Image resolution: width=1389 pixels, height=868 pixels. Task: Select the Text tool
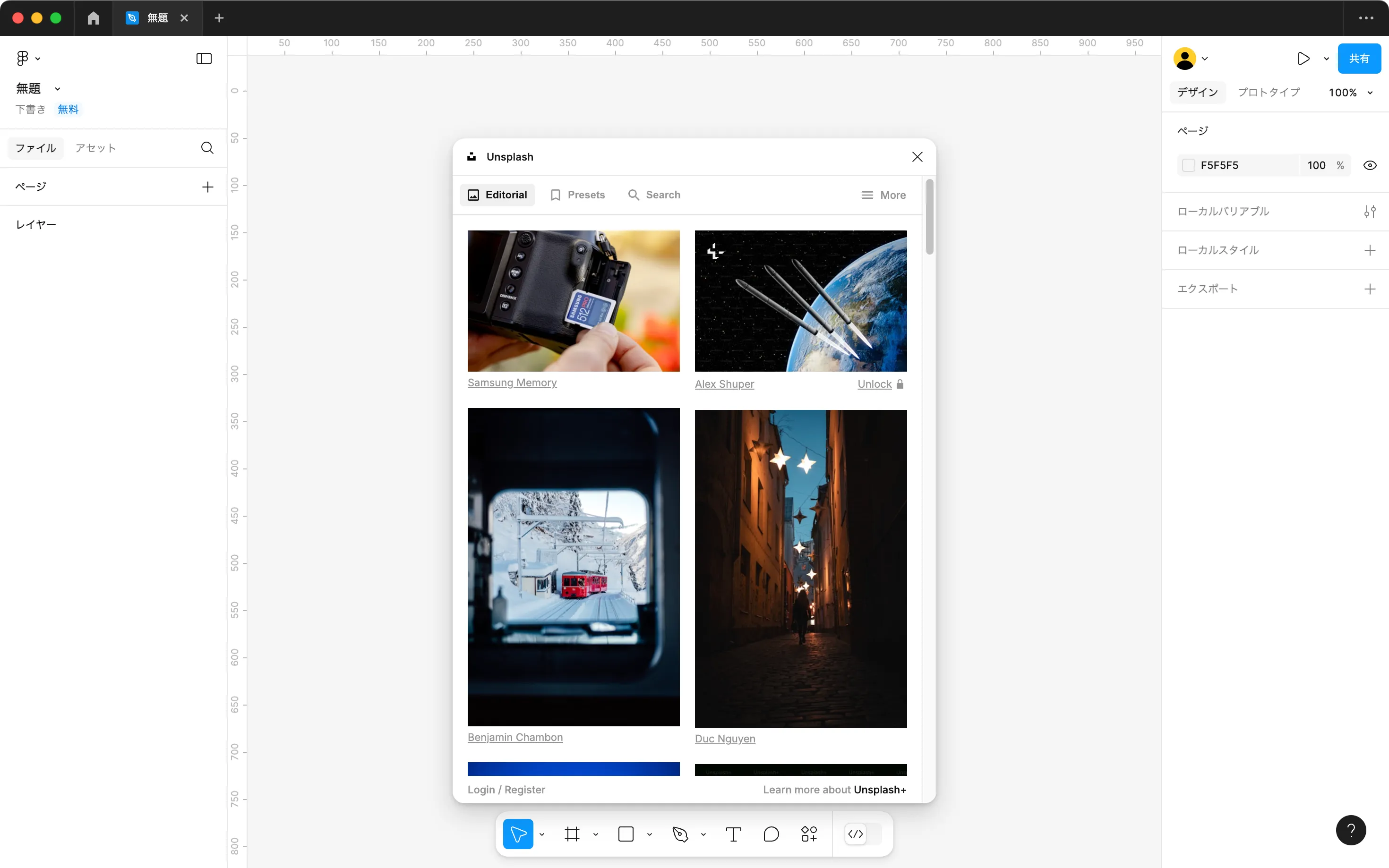tap(733, 834)
